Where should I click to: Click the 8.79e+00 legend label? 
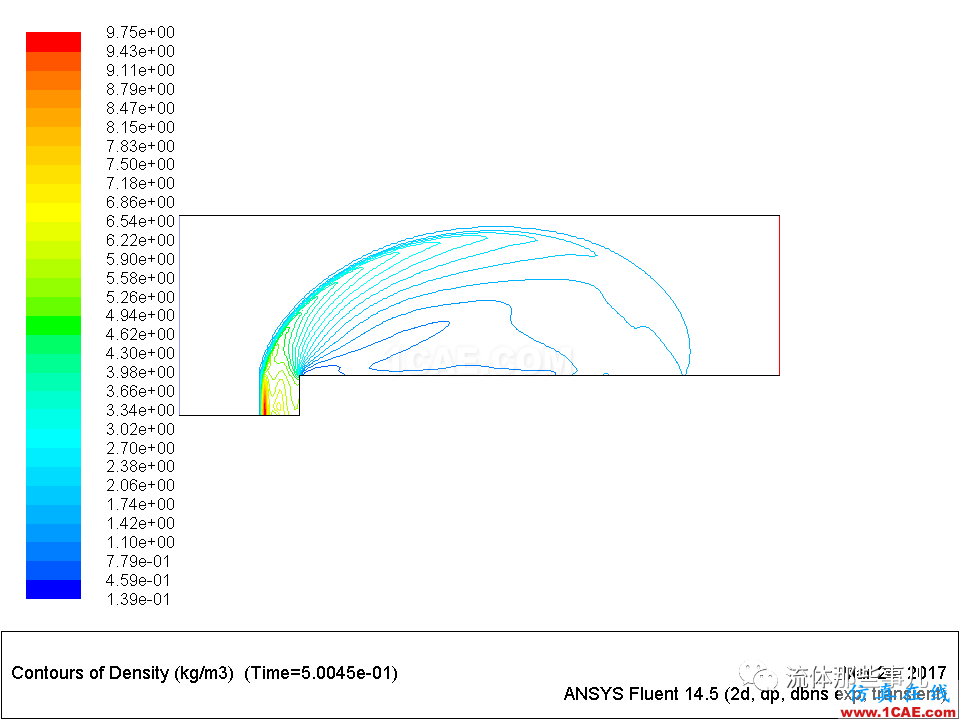tap(140, 89)
